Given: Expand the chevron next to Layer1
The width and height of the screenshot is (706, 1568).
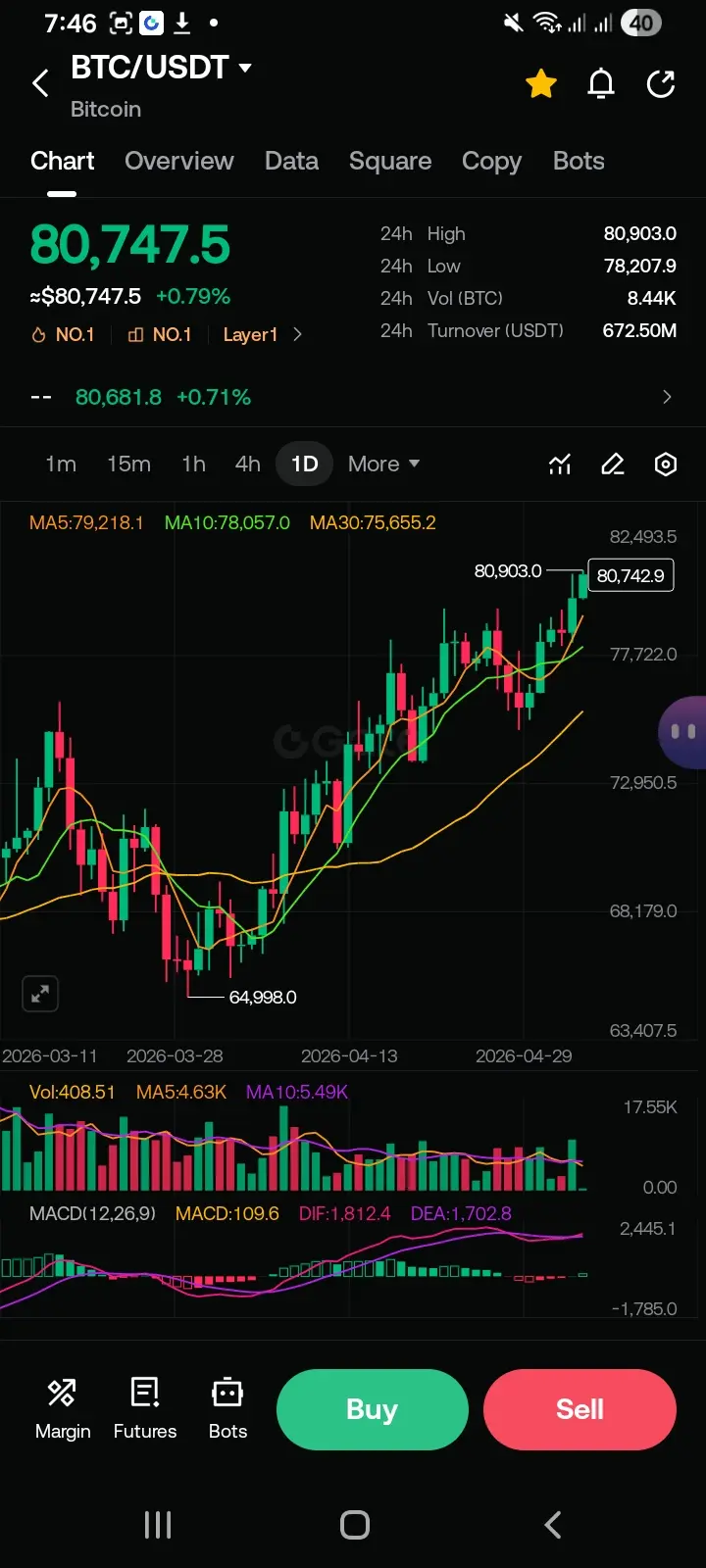Looking at the screenshot, I should click(x=297, y=335).
